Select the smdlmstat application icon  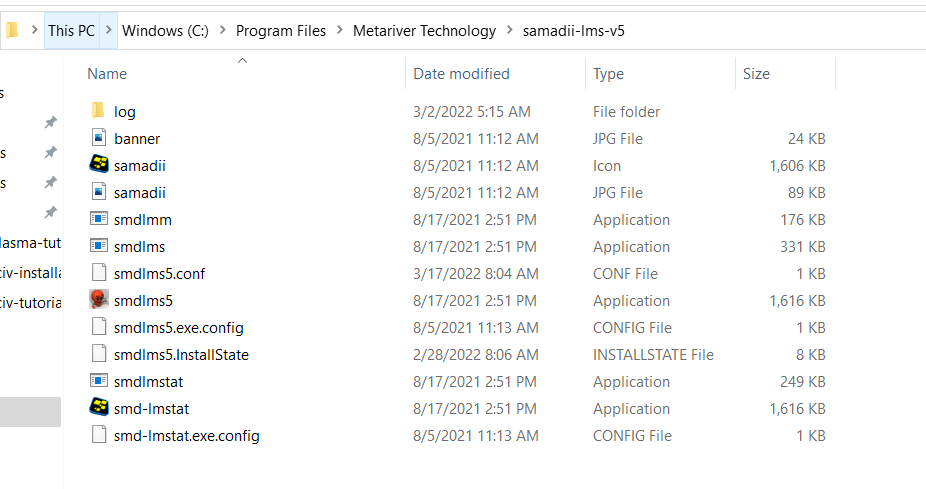(98, 381)
